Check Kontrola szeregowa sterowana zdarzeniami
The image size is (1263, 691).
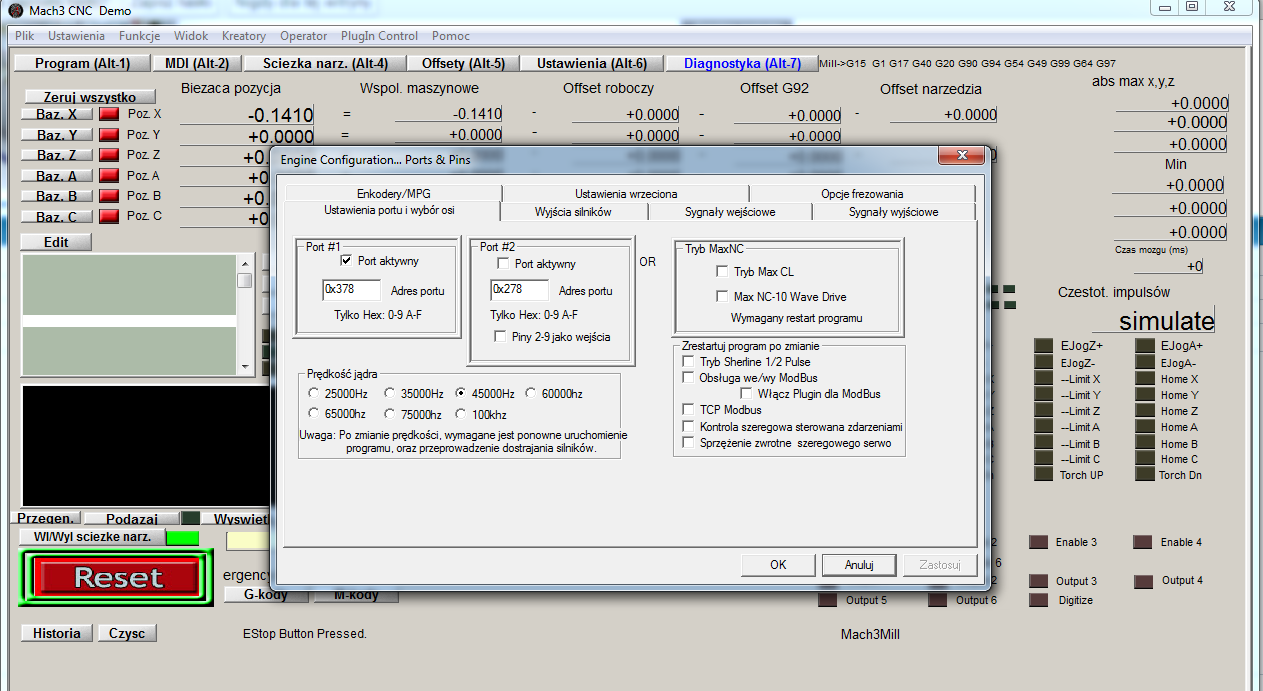tap(688, 427)
